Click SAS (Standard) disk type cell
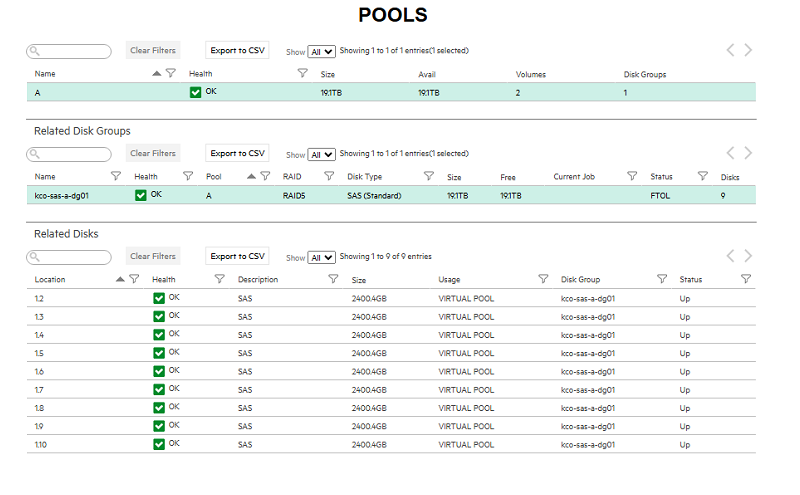The height and width of the screenshot is (495, 800). pyautogui.click(x=374, y=195)
